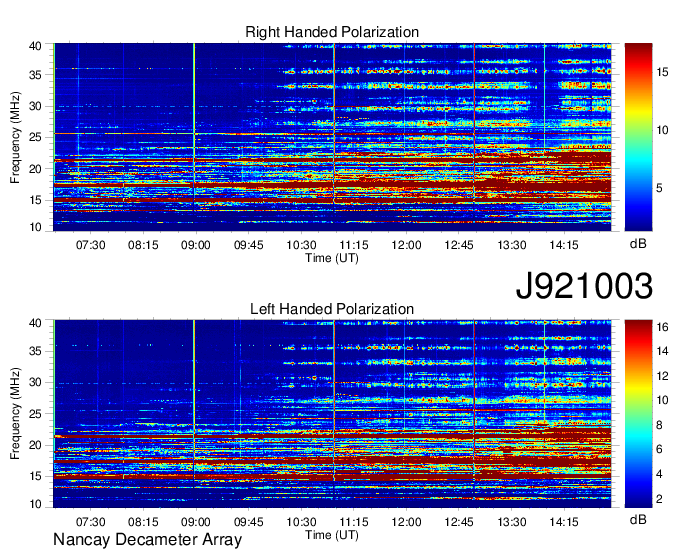Click 09:45 tick on right-handed plot
680x552 pixels.
click(248, 245)
